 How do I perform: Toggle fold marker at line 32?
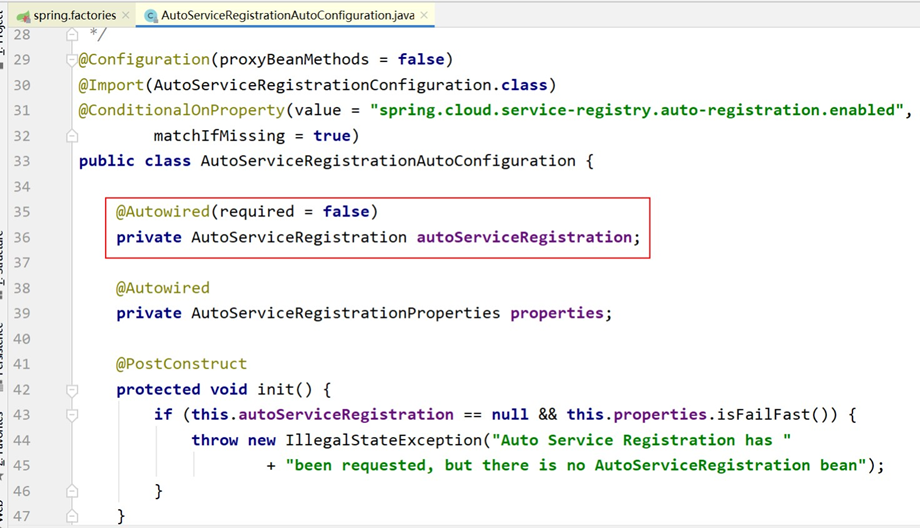click(72, 136)
